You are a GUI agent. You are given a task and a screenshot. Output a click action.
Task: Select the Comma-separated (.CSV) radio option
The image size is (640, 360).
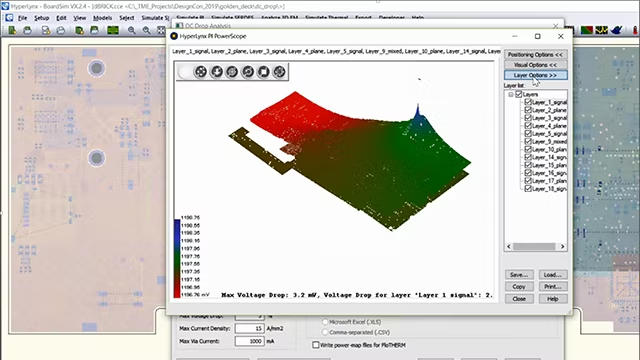325,332
